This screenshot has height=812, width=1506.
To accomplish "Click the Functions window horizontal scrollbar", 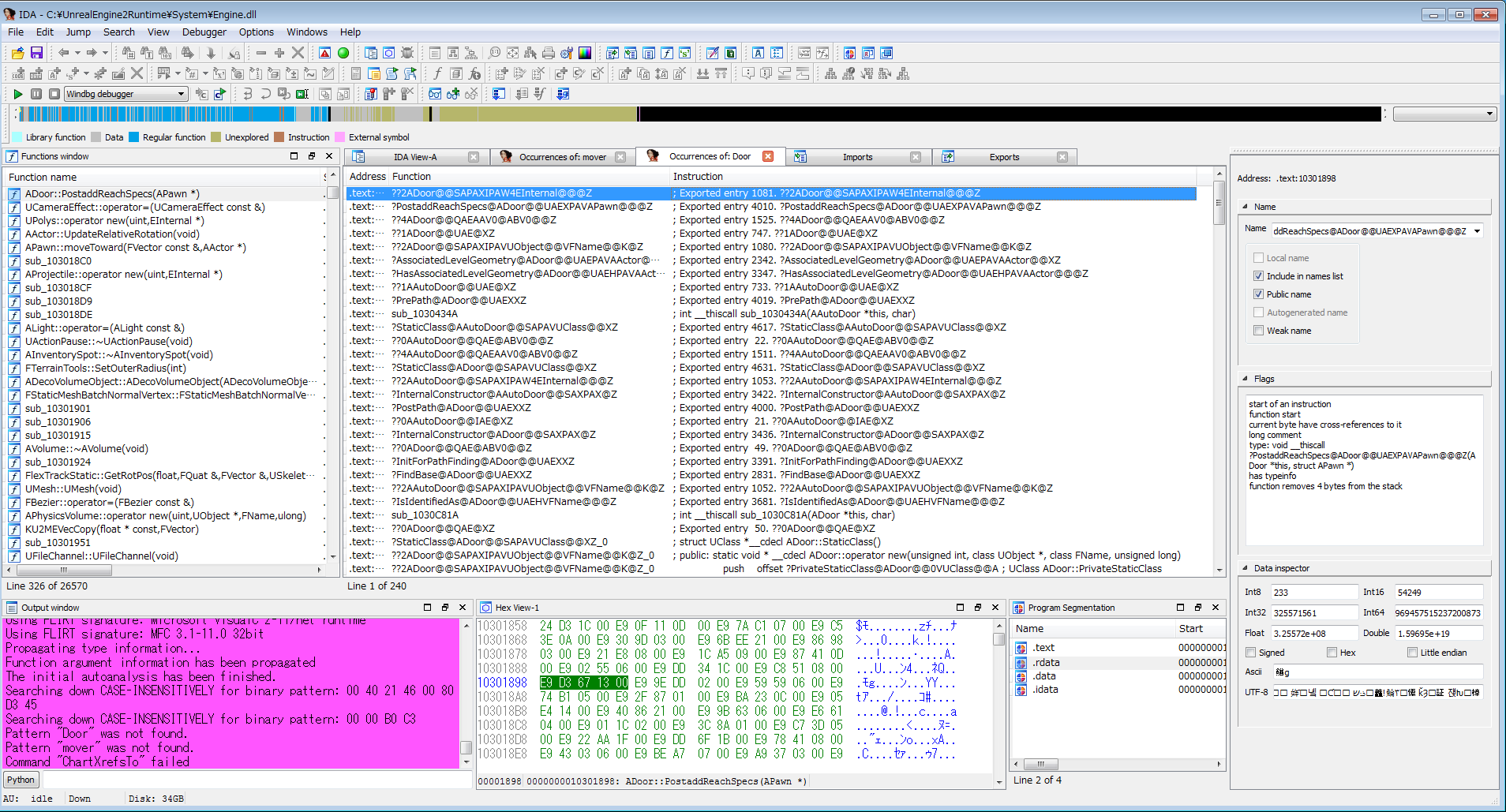I will tap(164, 570).
